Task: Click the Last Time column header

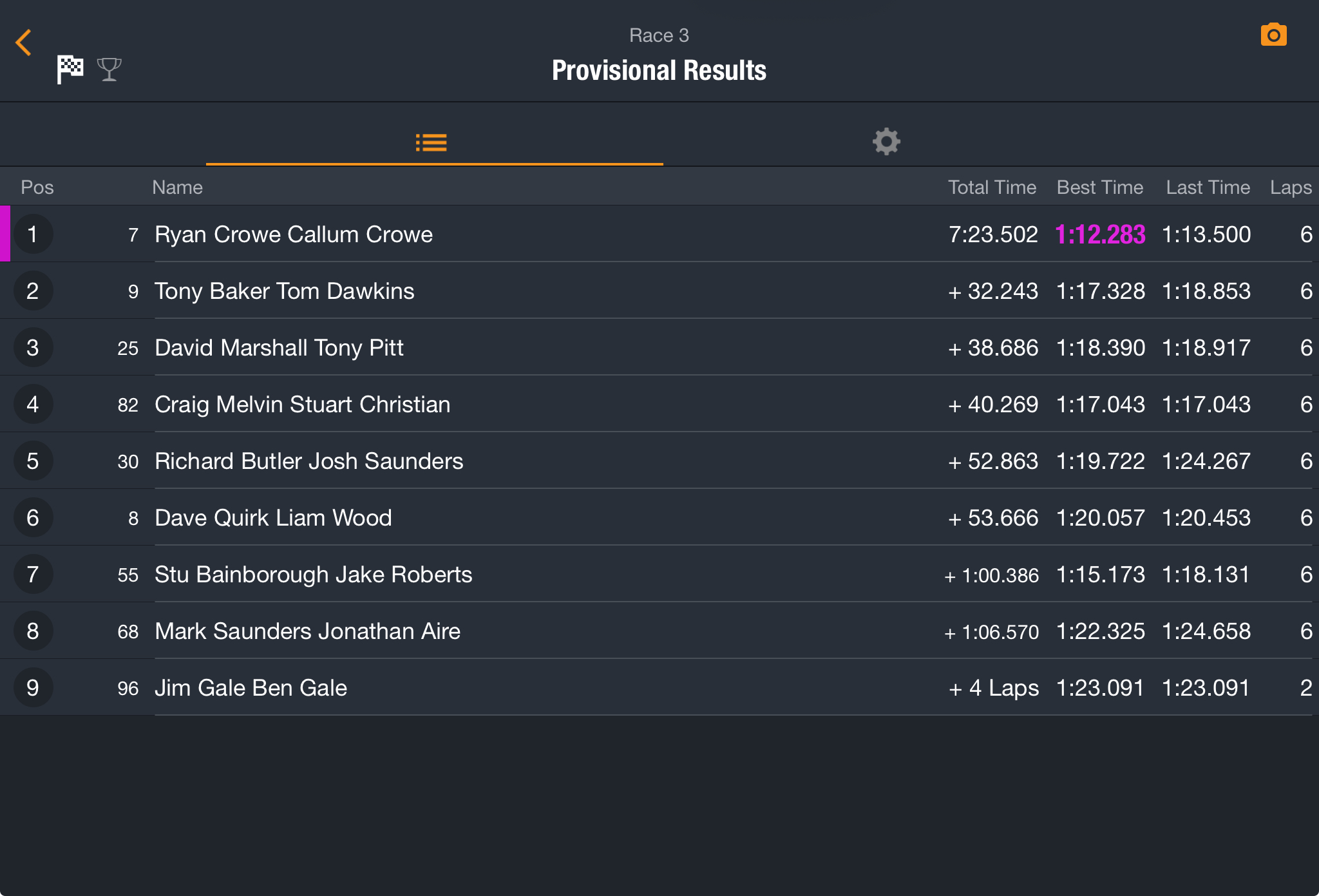Action: (x=1208, y=187)
